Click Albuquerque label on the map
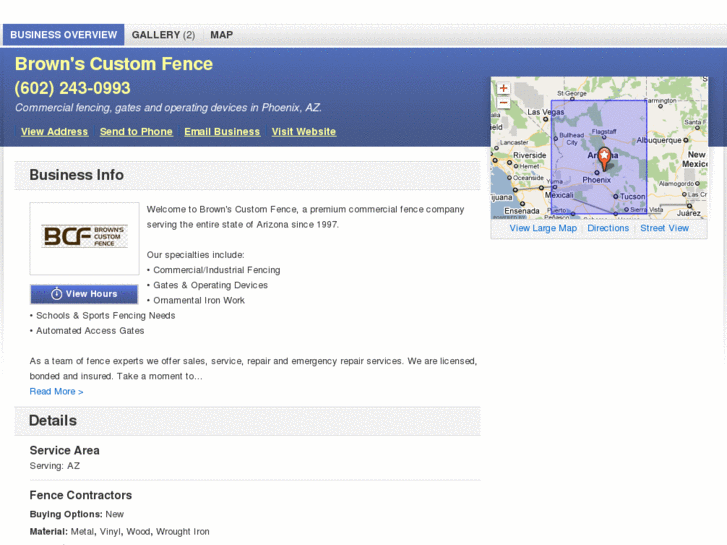This screenshot has width=727, height=545. (x=659, y=140)
